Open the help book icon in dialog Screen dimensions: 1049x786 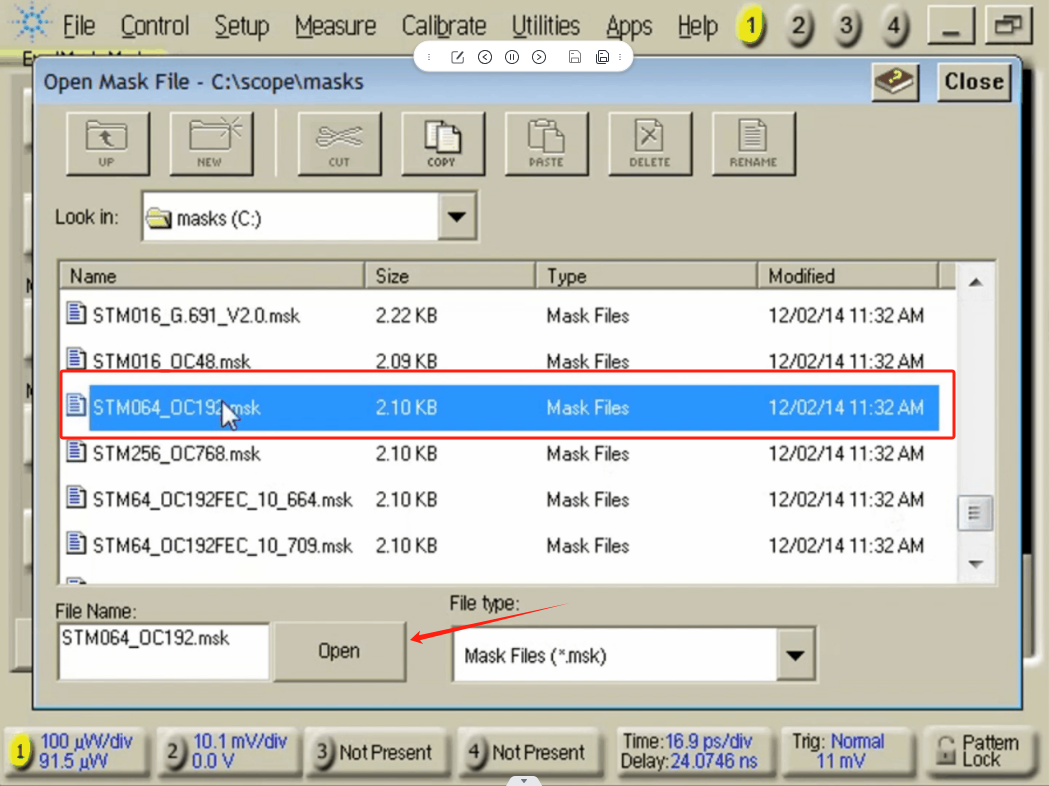[895, 83]
